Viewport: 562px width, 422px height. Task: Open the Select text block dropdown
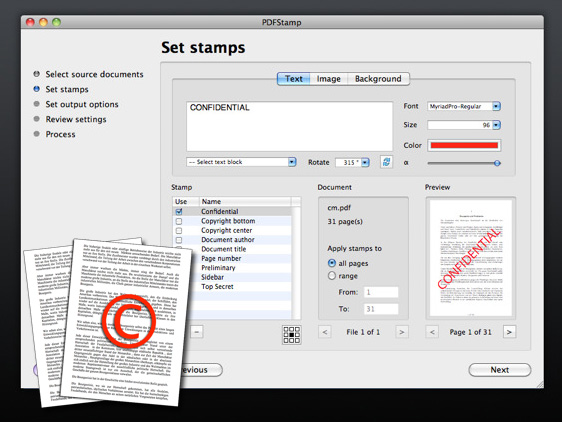coord(241,162)
